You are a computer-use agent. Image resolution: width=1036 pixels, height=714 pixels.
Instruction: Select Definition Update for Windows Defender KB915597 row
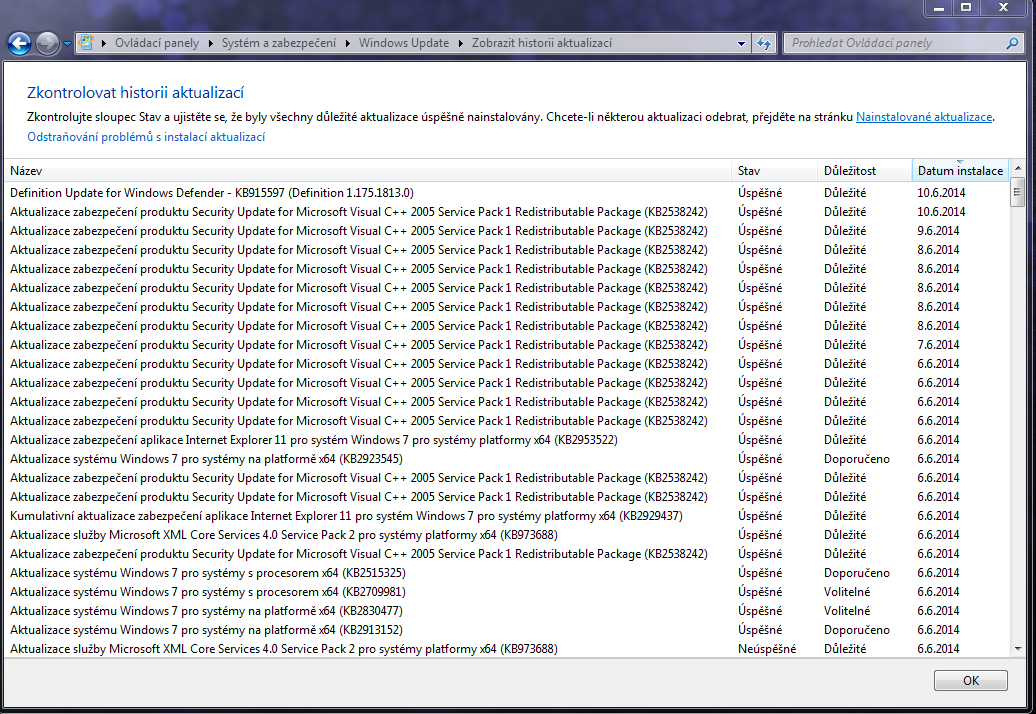(506, 193)
